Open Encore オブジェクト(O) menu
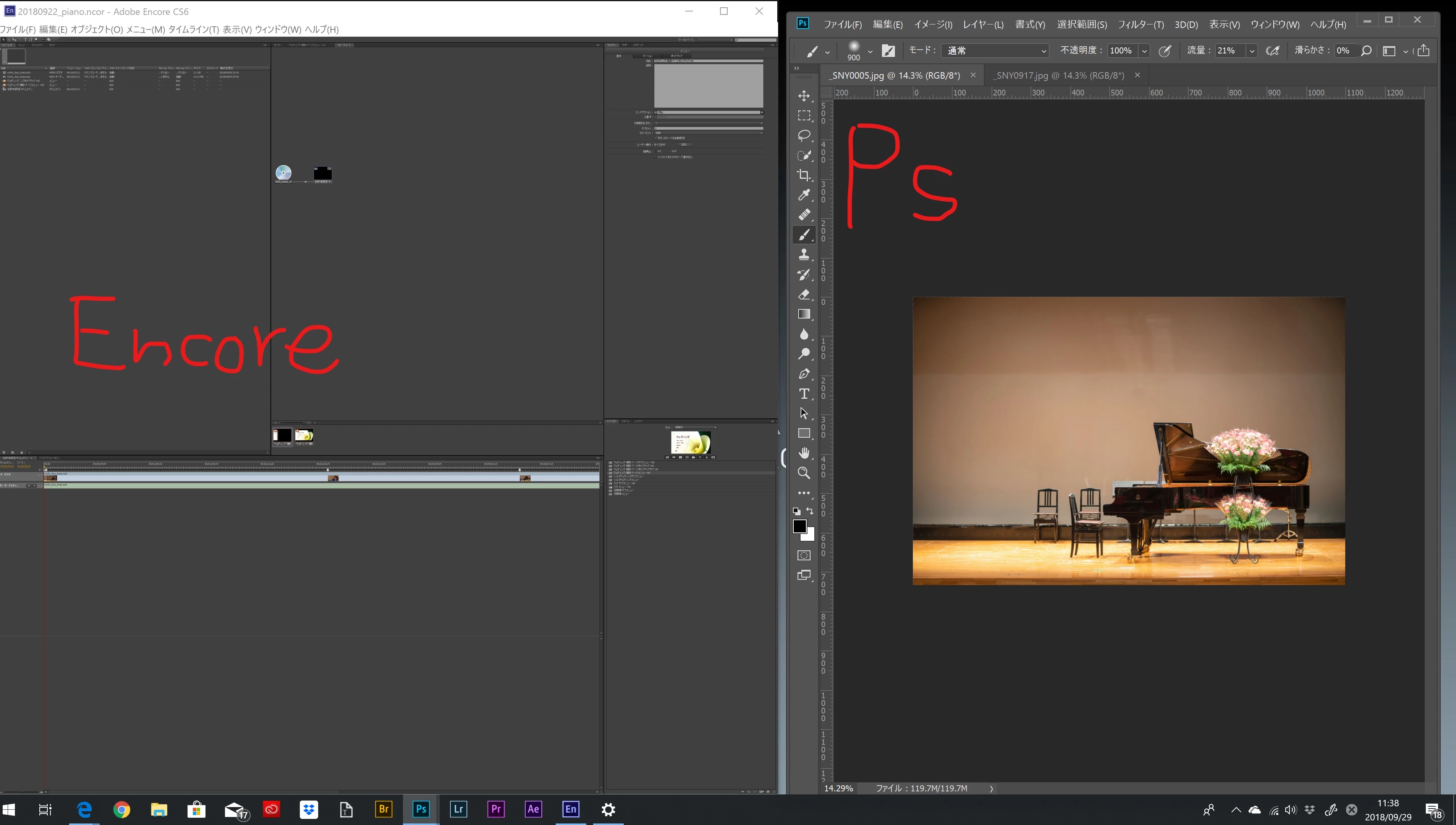The width and height of the screenshot is (1456, 825). point(96,29)
